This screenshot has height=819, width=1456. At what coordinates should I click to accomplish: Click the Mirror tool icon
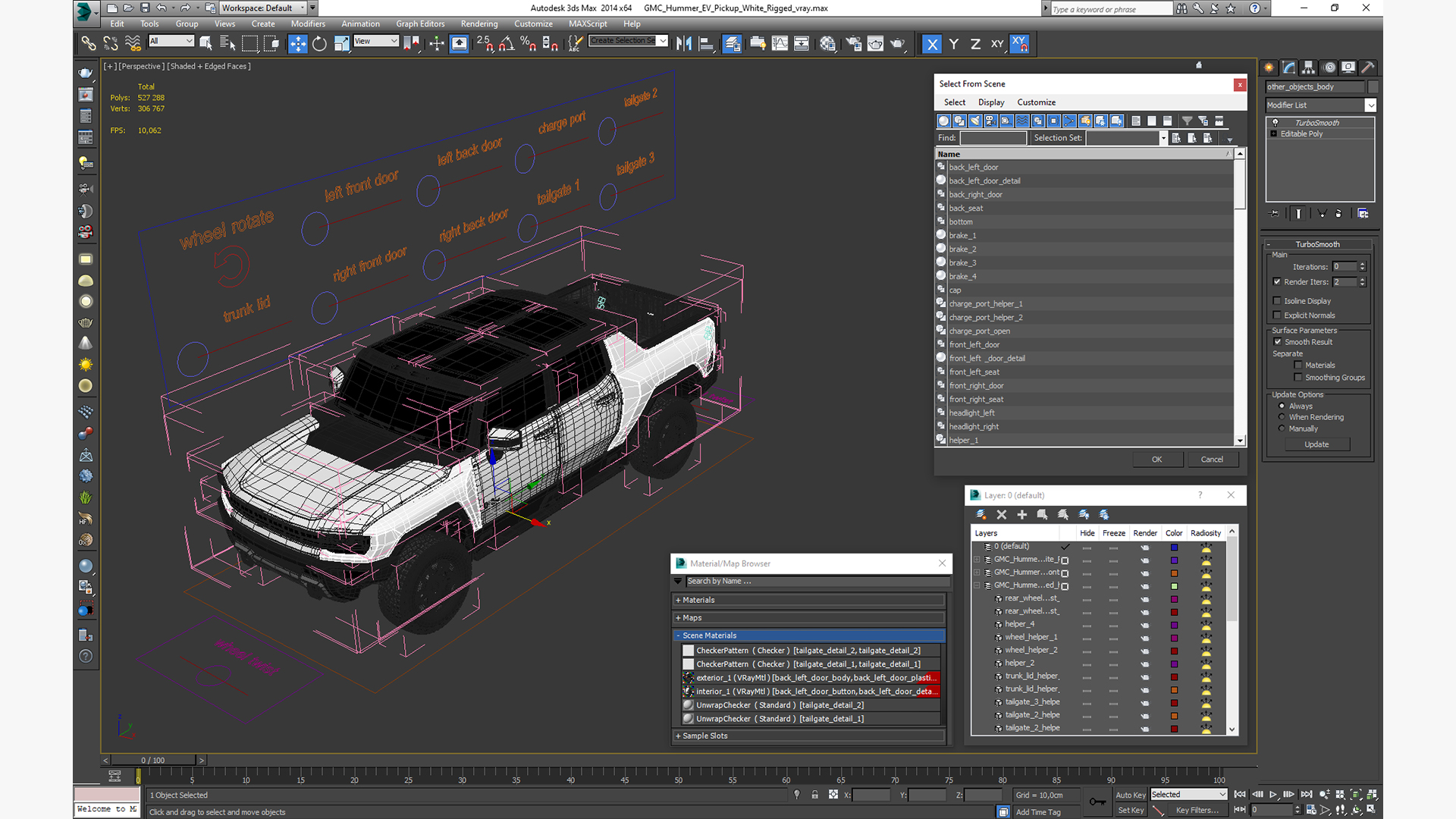tap(684, 44)
